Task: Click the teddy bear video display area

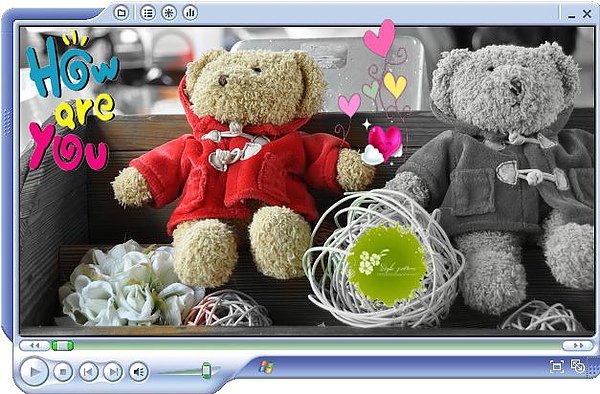Action: click(307, 181)
